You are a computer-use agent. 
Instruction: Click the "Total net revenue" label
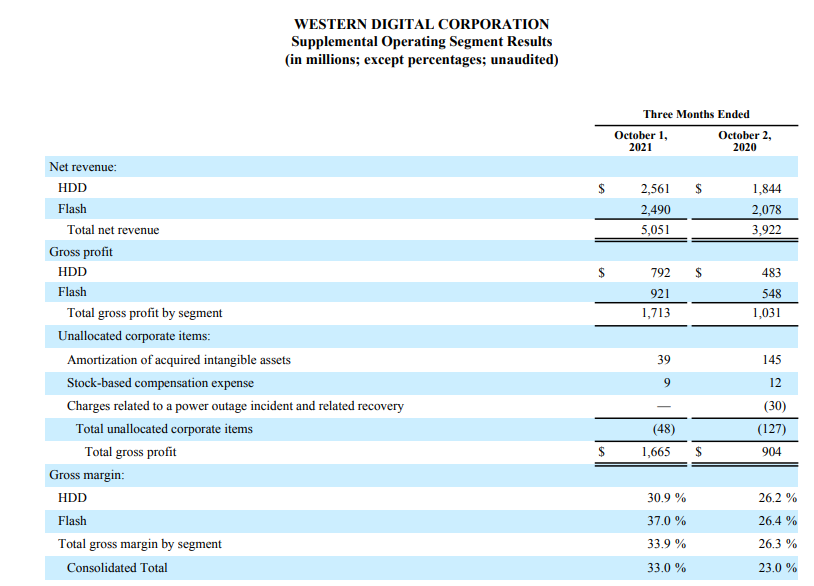tap(113, 230)
